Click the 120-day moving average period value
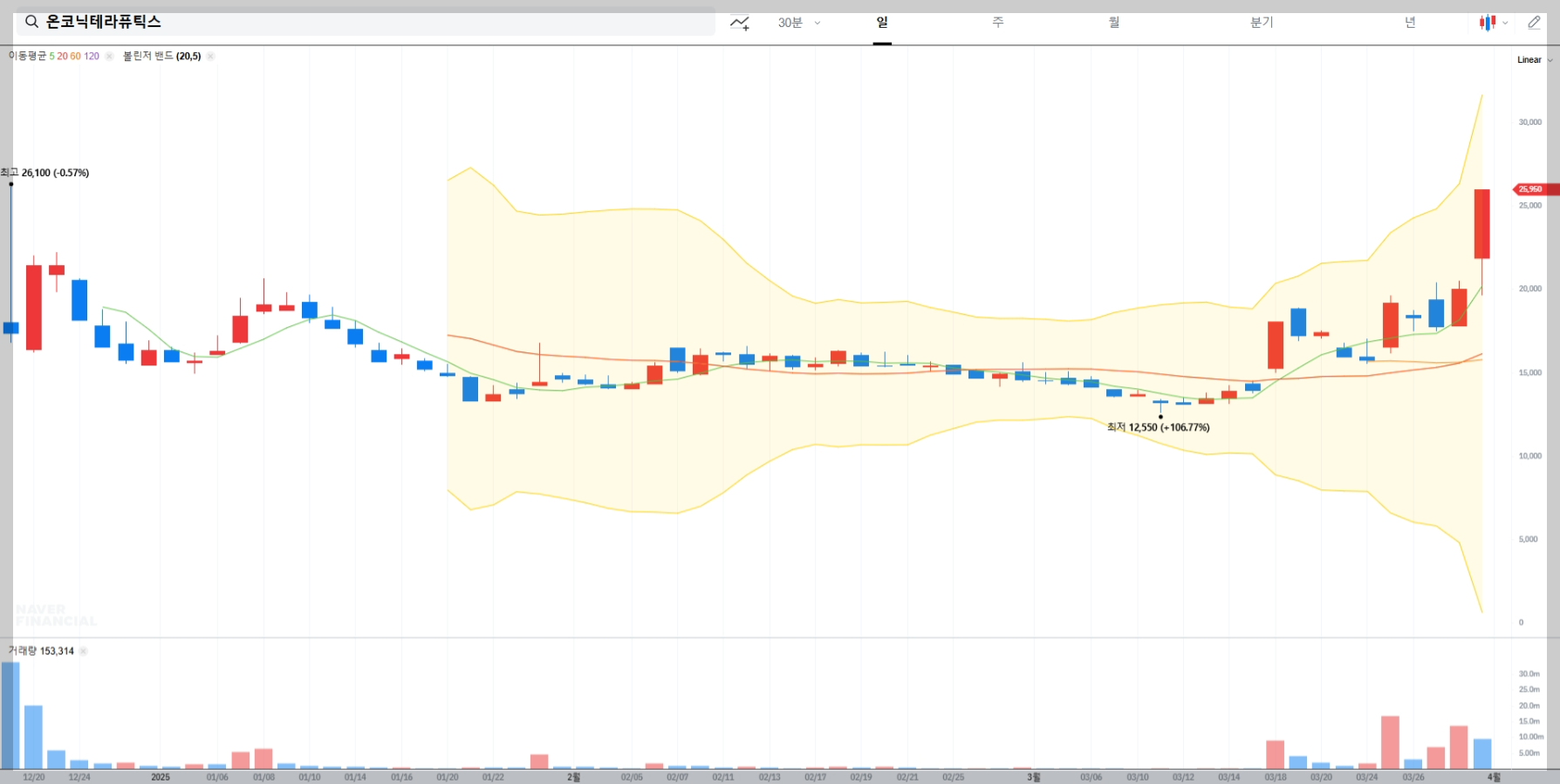Screen dimensions: 1560x784 pyautogui.click(x=92, y=56)
